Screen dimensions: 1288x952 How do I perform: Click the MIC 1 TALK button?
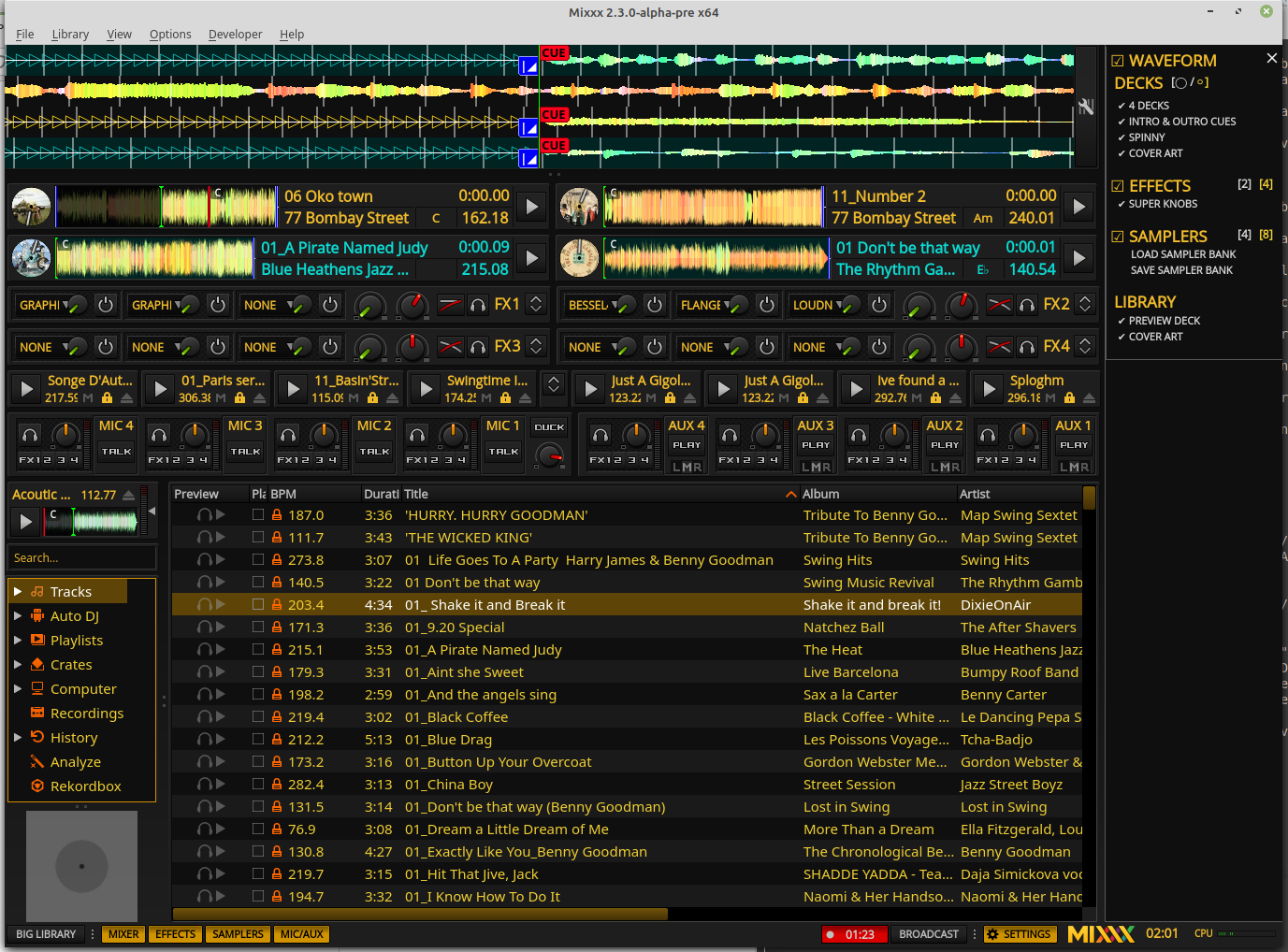point(503,452)
